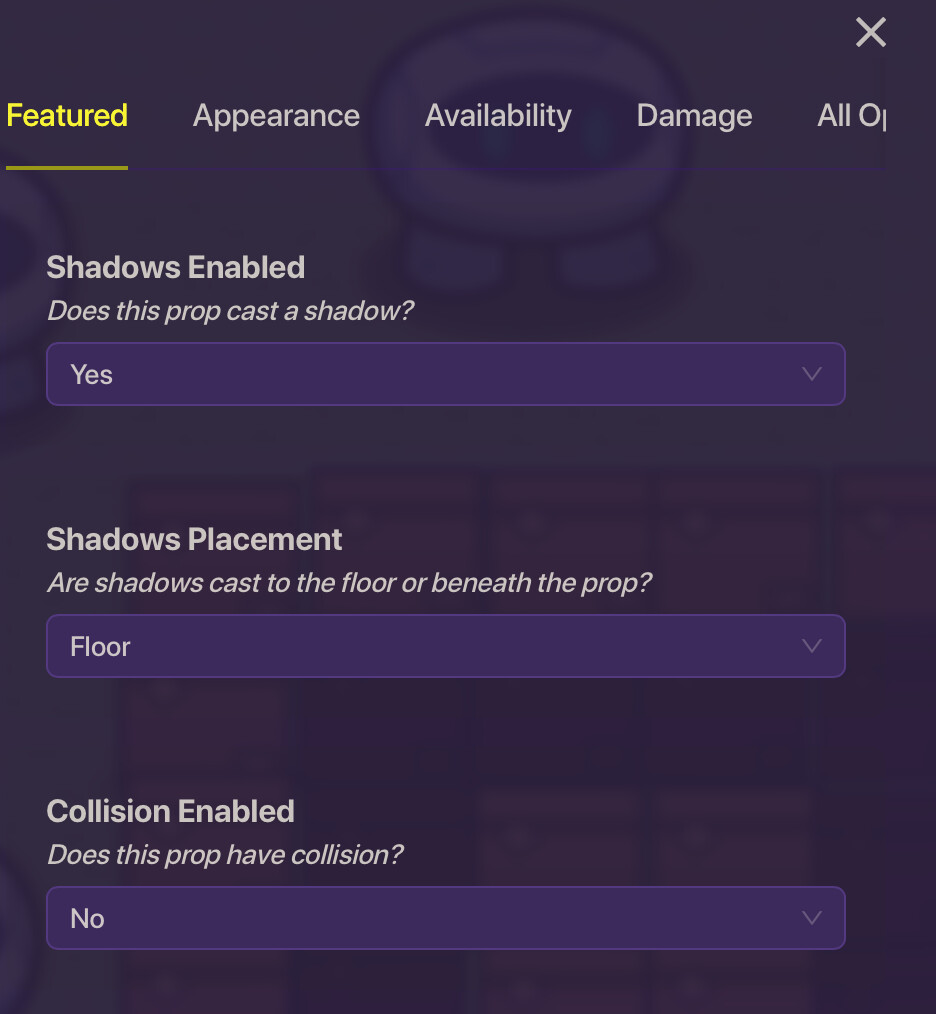
Task: Click the "Yes" value for shadows
Action: 92,375
